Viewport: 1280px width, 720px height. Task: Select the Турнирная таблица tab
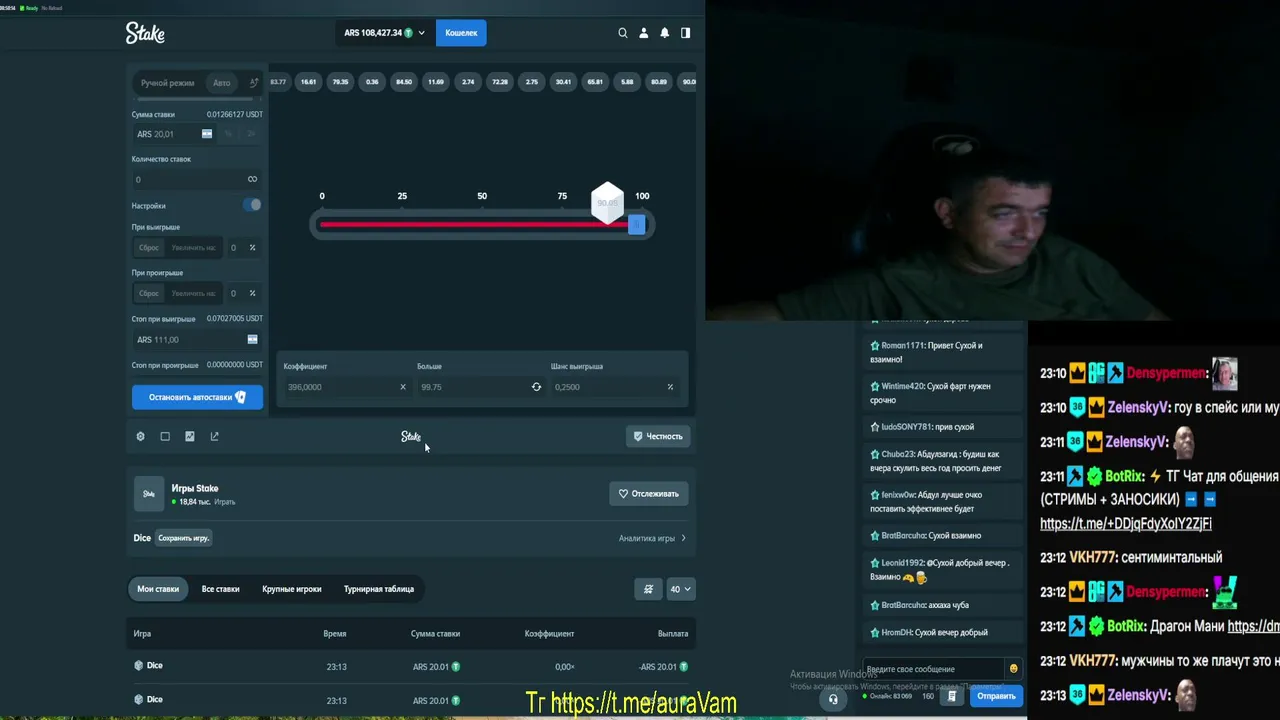[379, 589]
